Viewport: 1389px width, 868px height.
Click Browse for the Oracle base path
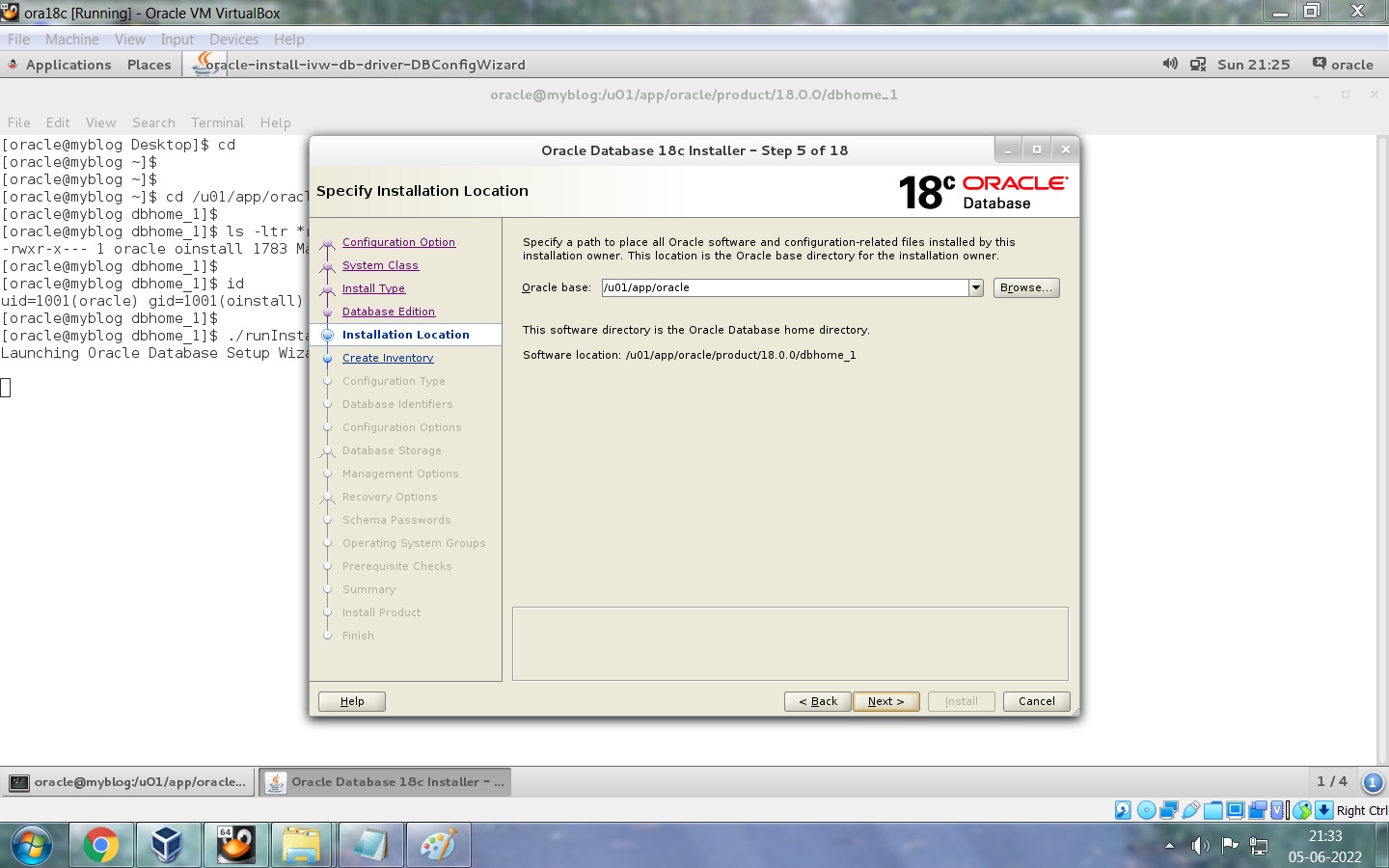1026,287
